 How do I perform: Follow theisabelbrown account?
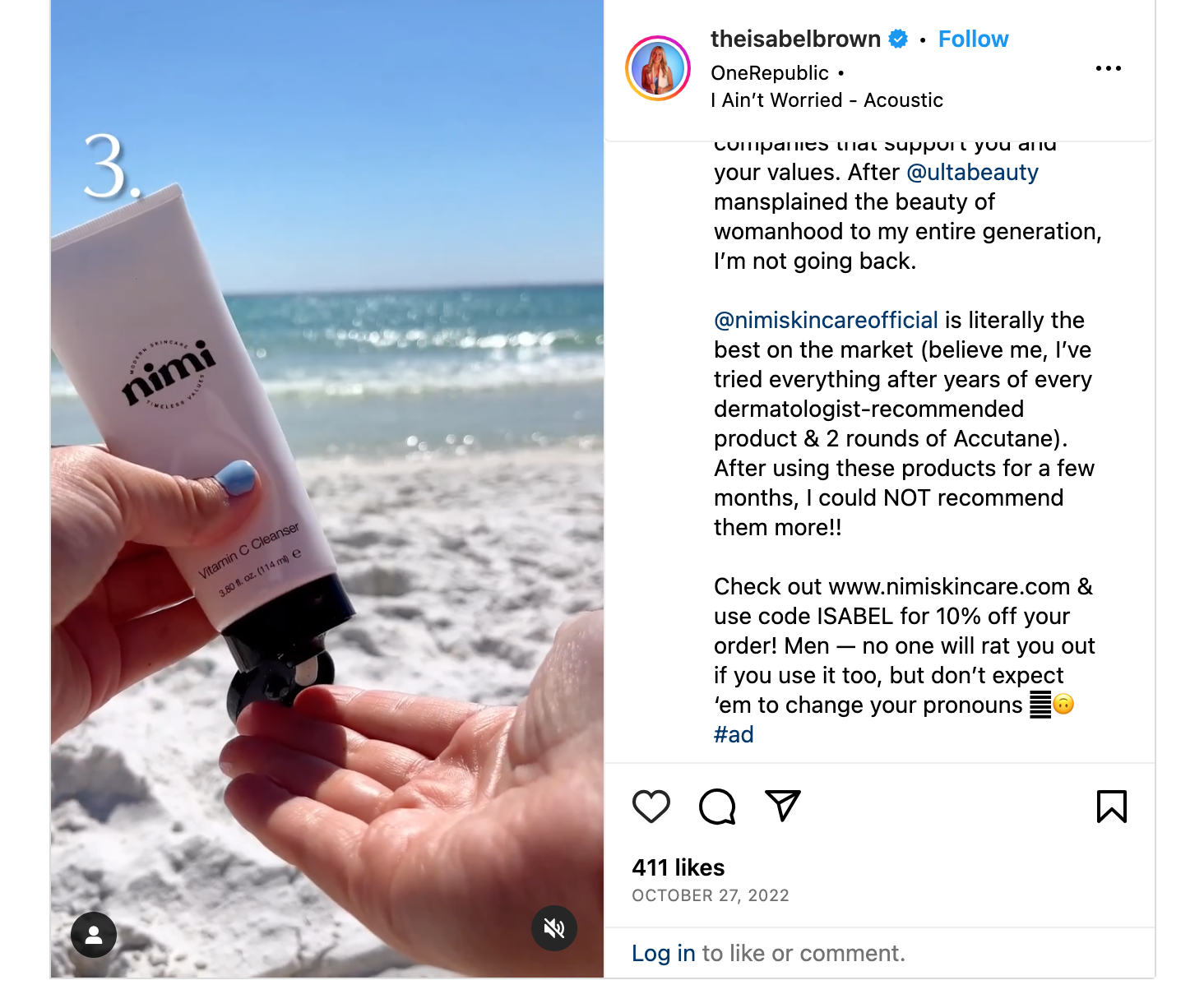pos(973,39)
